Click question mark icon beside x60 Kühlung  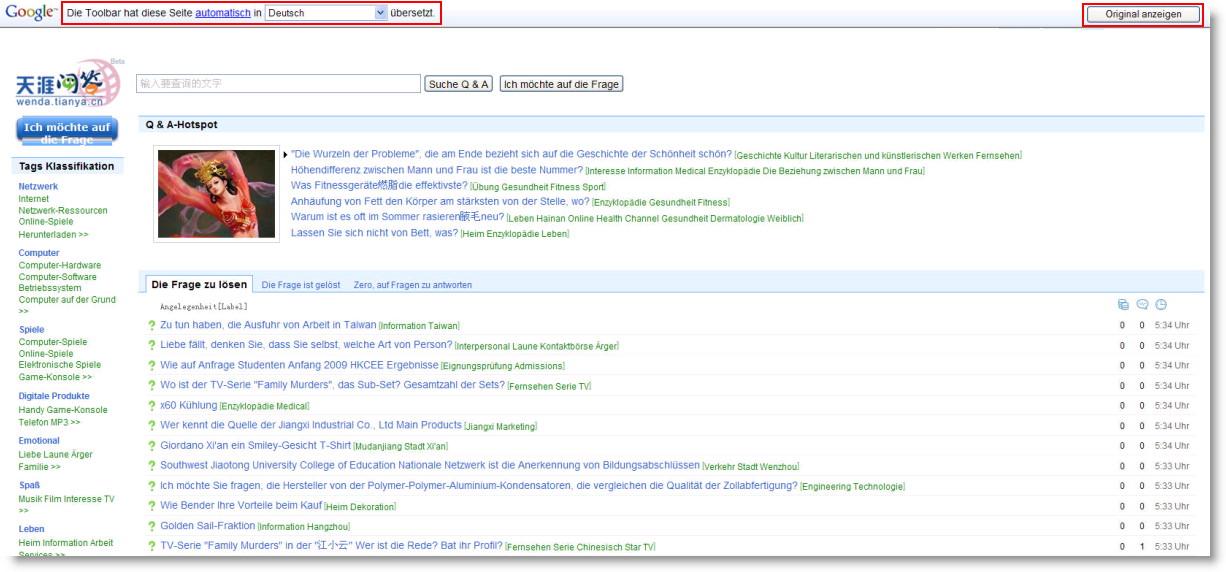tap(152, 406)
